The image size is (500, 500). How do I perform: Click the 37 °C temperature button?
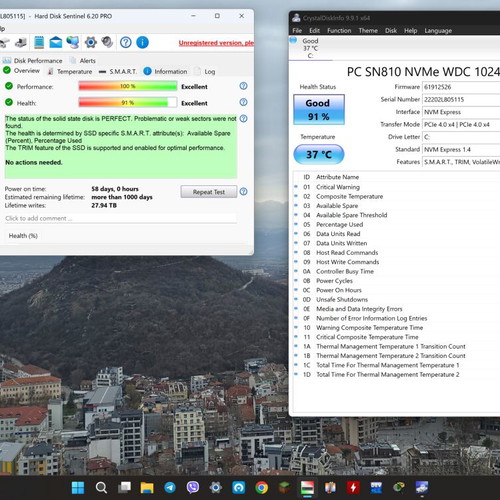[x=319, y=154]
